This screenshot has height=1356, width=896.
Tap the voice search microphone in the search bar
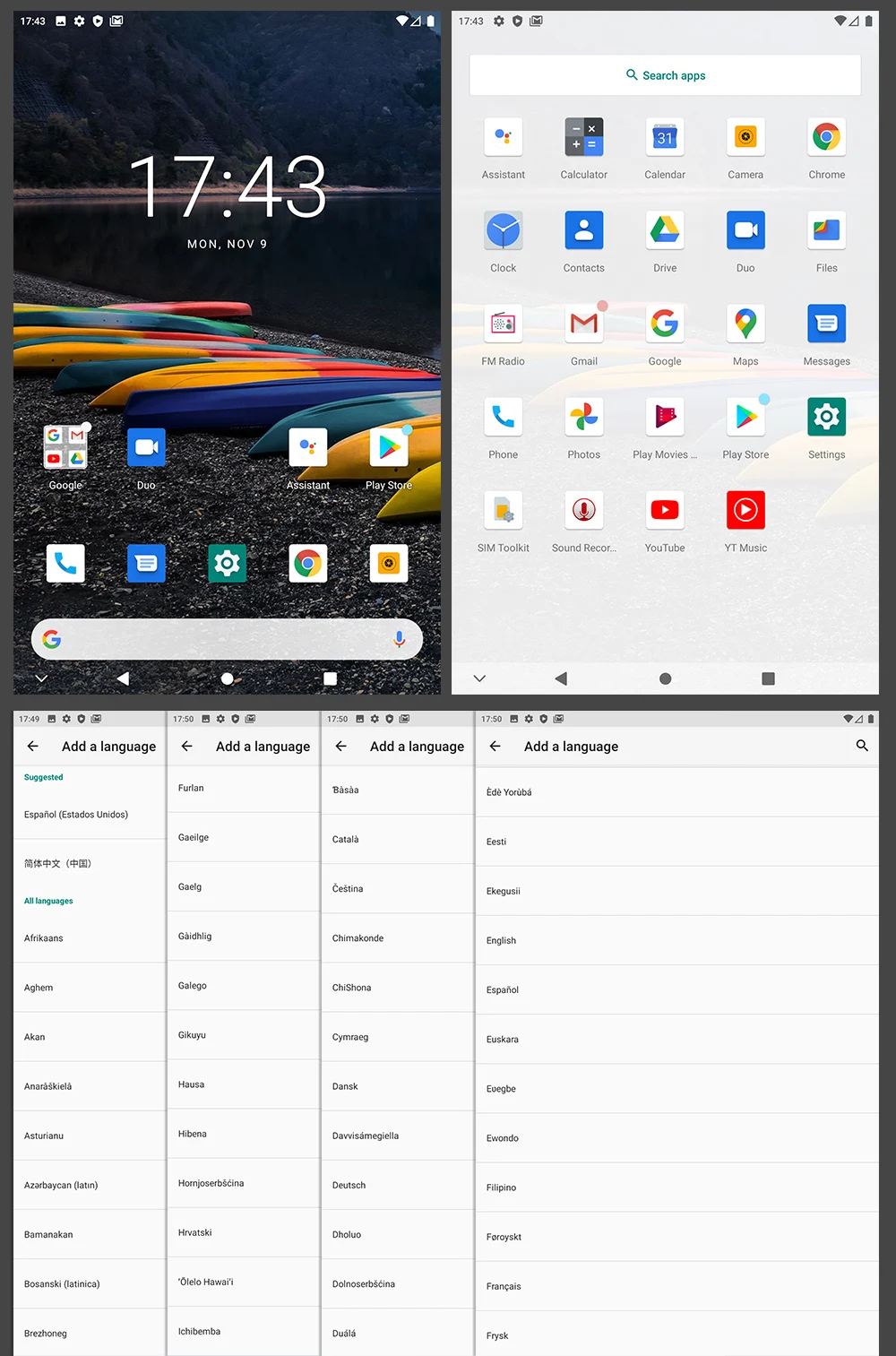[398, 638]
